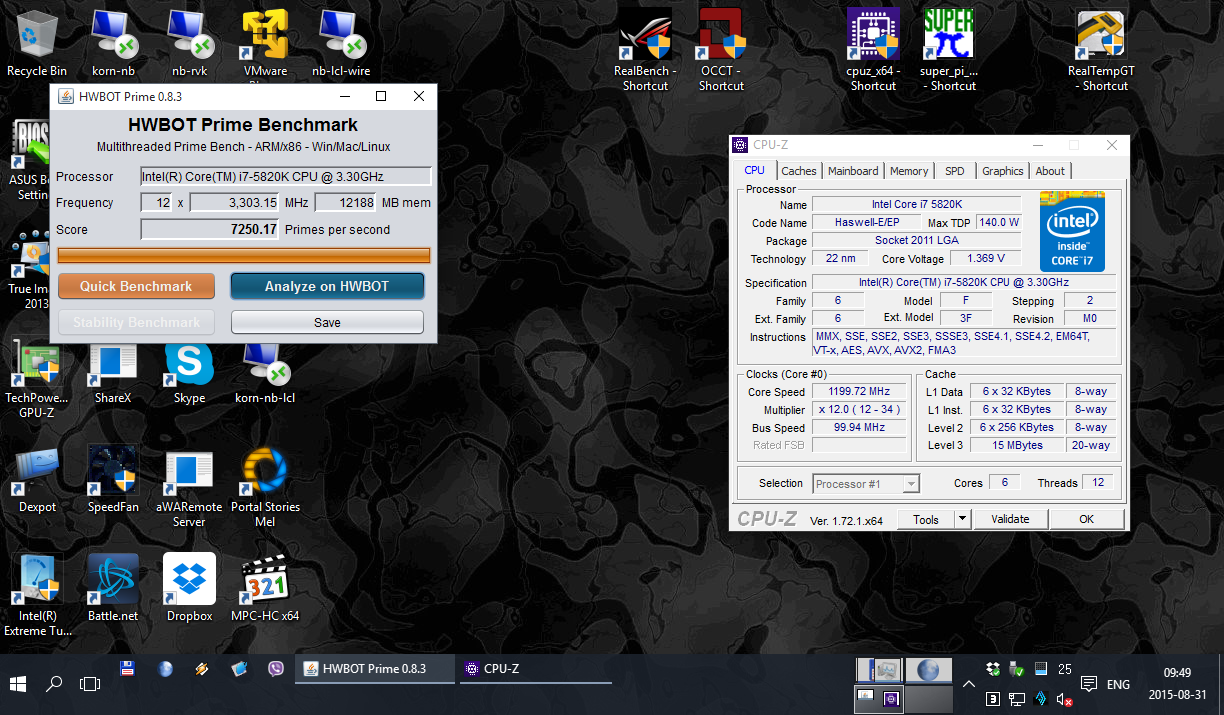Click the Intel Core i7 logo in CPU-Z
Image resolution: width=1224 pixels, height=715 pixels.
[x=1072, y=231]
